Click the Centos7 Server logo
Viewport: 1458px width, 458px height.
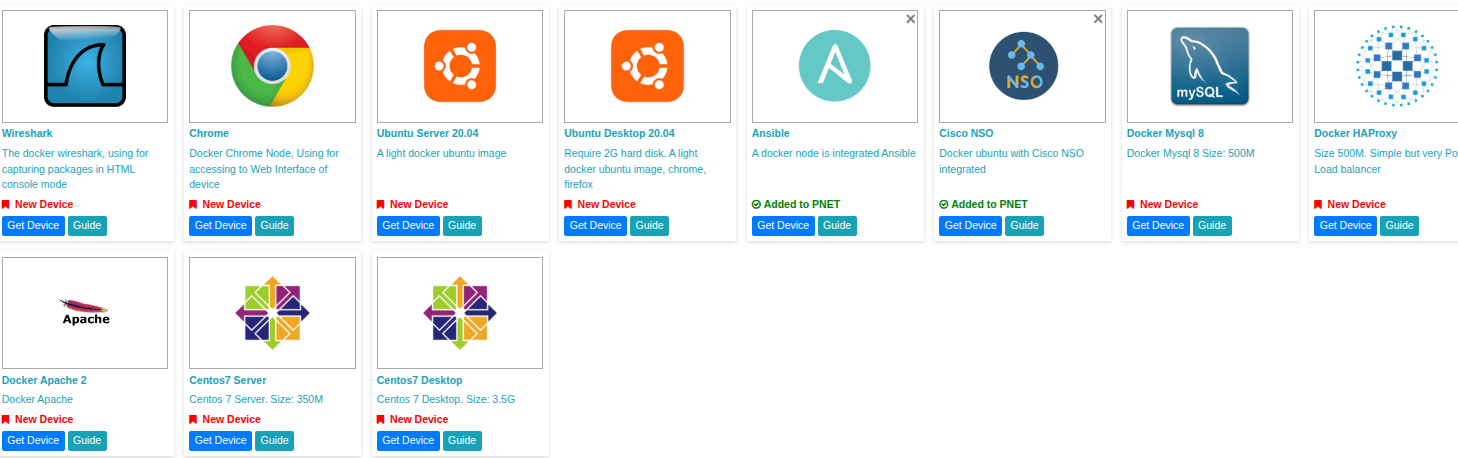pyautogui.click(x=272, y=313)
